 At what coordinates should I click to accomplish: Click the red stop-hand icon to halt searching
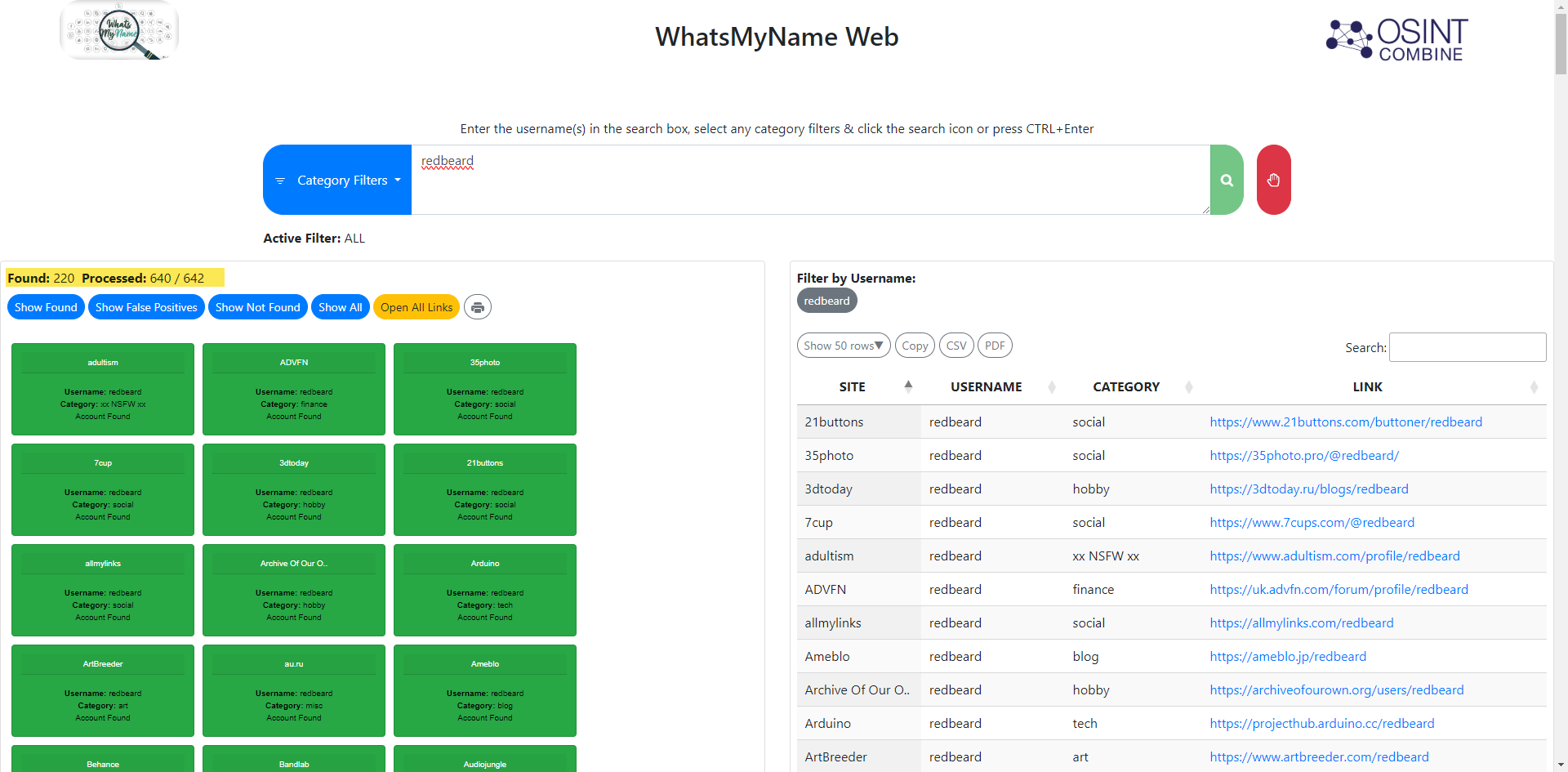(1273, 180)
